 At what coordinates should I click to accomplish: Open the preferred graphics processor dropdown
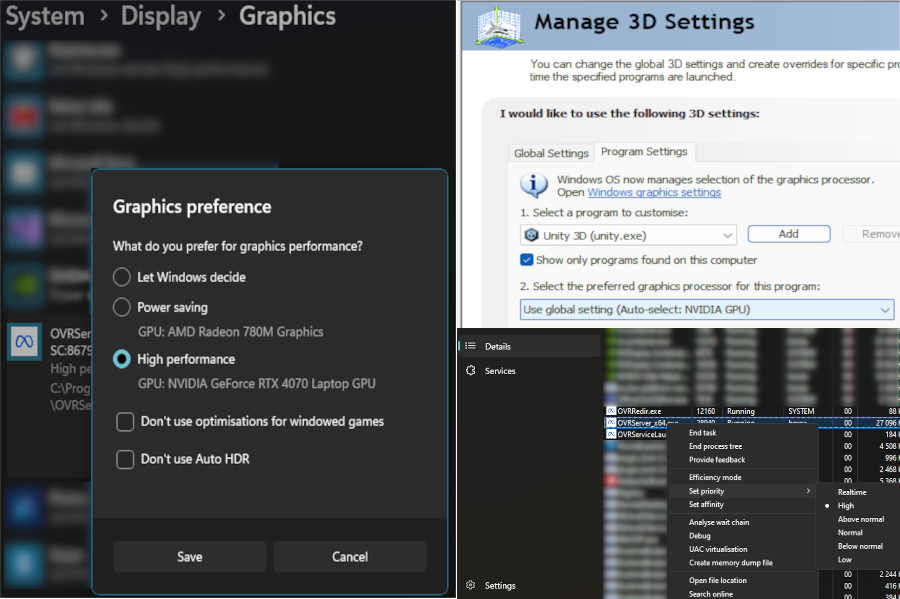click(707, 310)
